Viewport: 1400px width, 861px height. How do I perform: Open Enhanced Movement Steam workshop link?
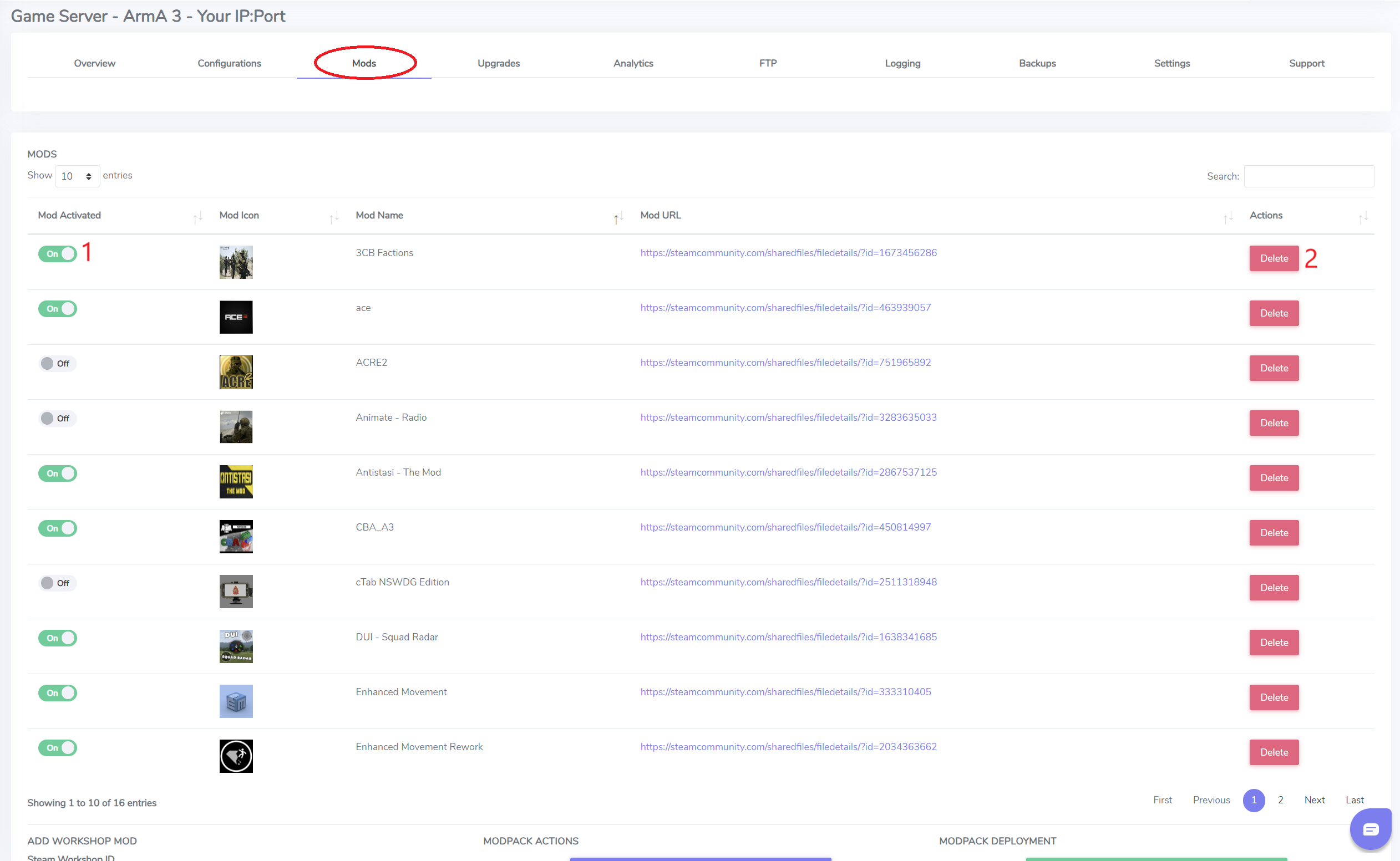[785, 692]
